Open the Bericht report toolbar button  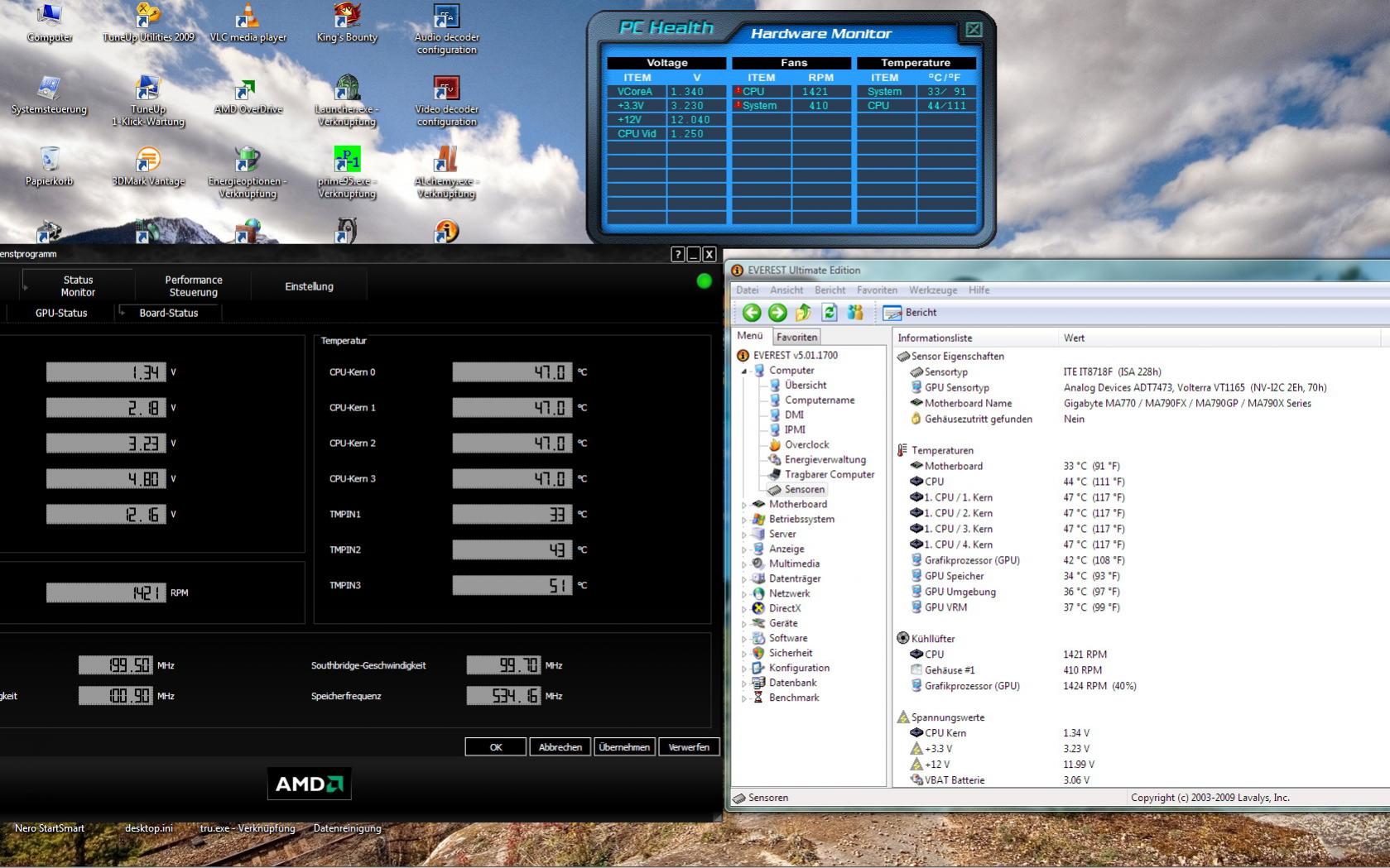pyautogui.click(x=910, y=312)
